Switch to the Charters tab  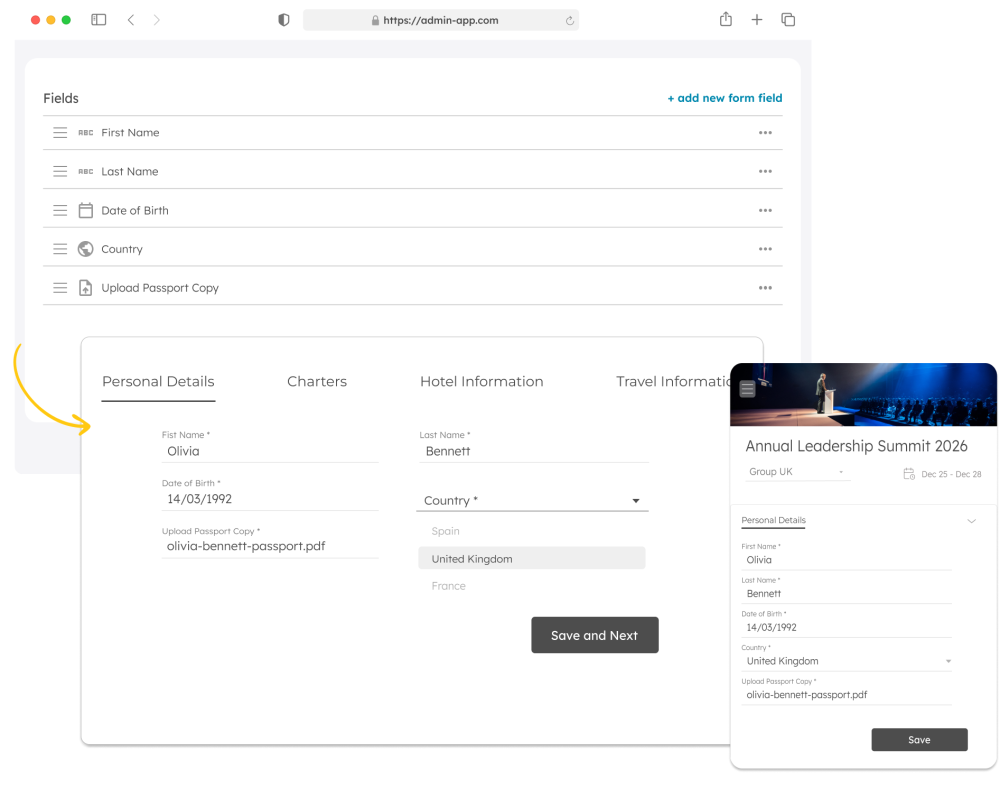pyautogui.click(x=317, y=382)
